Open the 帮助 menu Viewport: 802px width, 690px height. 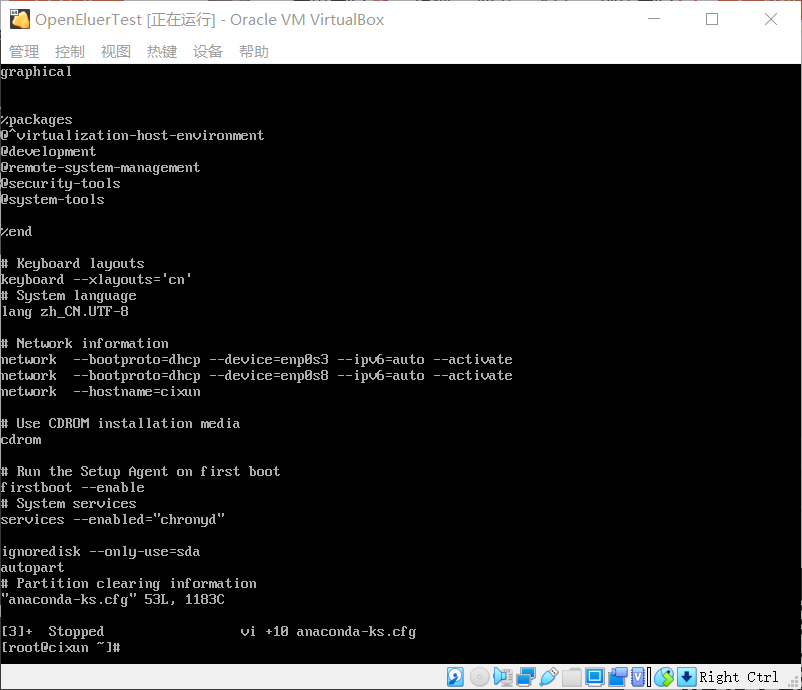pyautogui.click(x=254, y=52)
